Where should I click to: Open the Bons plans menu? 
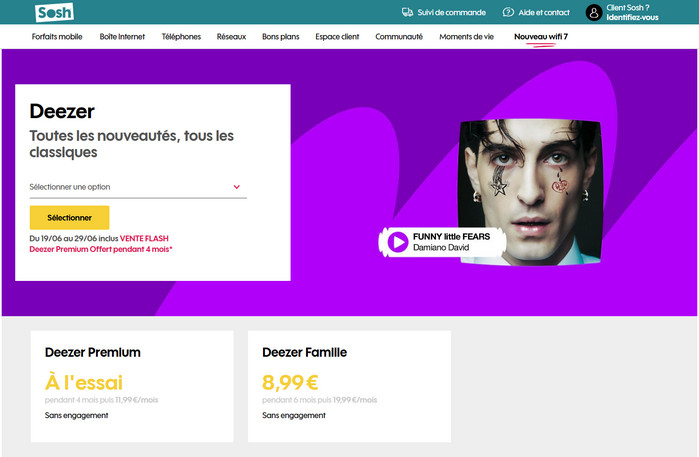point(280,37)
